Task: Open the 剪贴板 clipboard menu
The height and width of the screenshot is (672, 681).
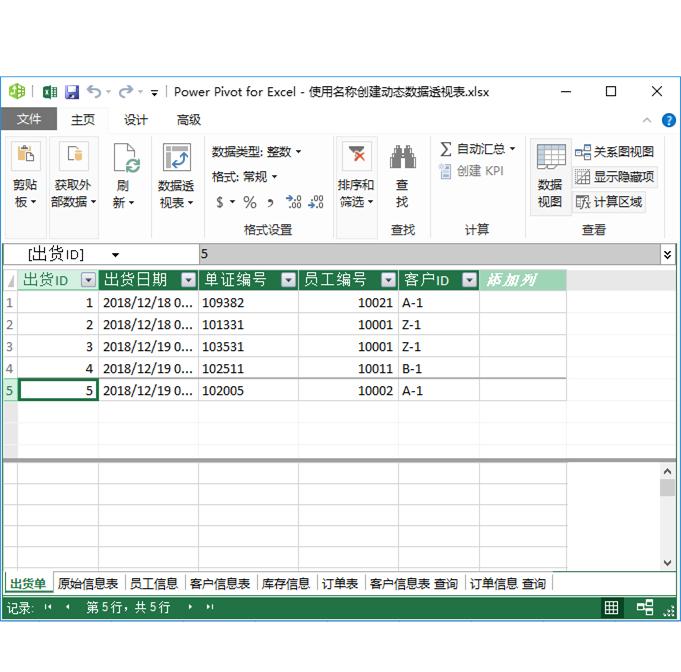Action: tap(25, 176)
